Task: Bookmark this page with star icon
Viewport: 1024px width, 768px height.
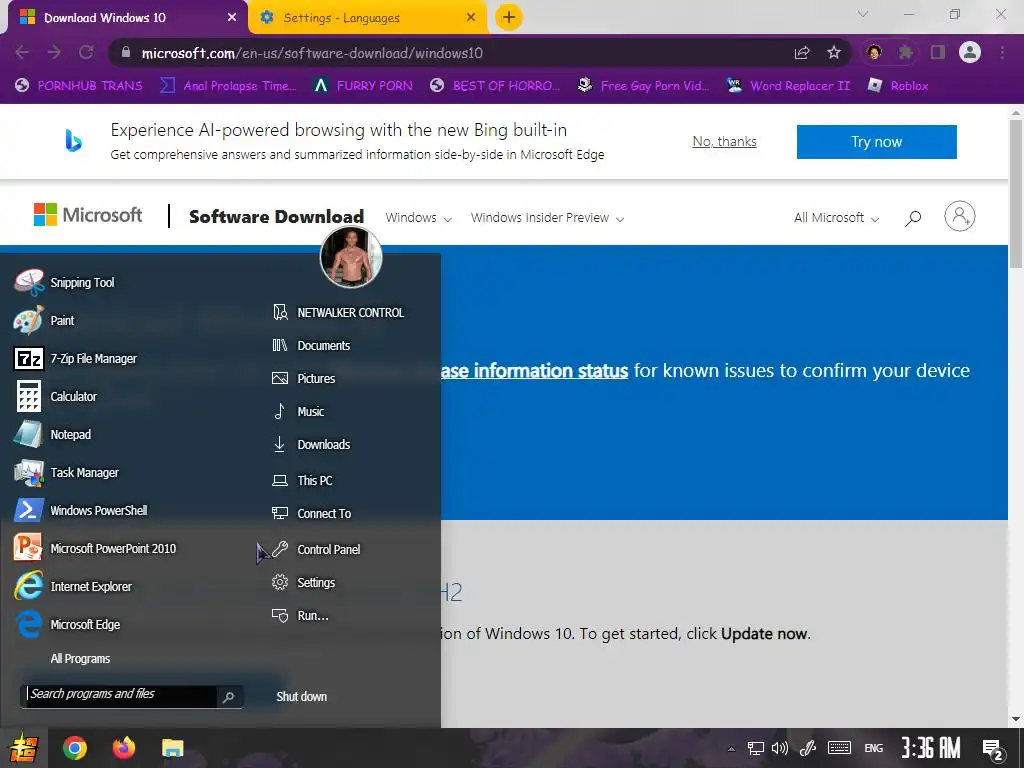Action: [834, 52]
